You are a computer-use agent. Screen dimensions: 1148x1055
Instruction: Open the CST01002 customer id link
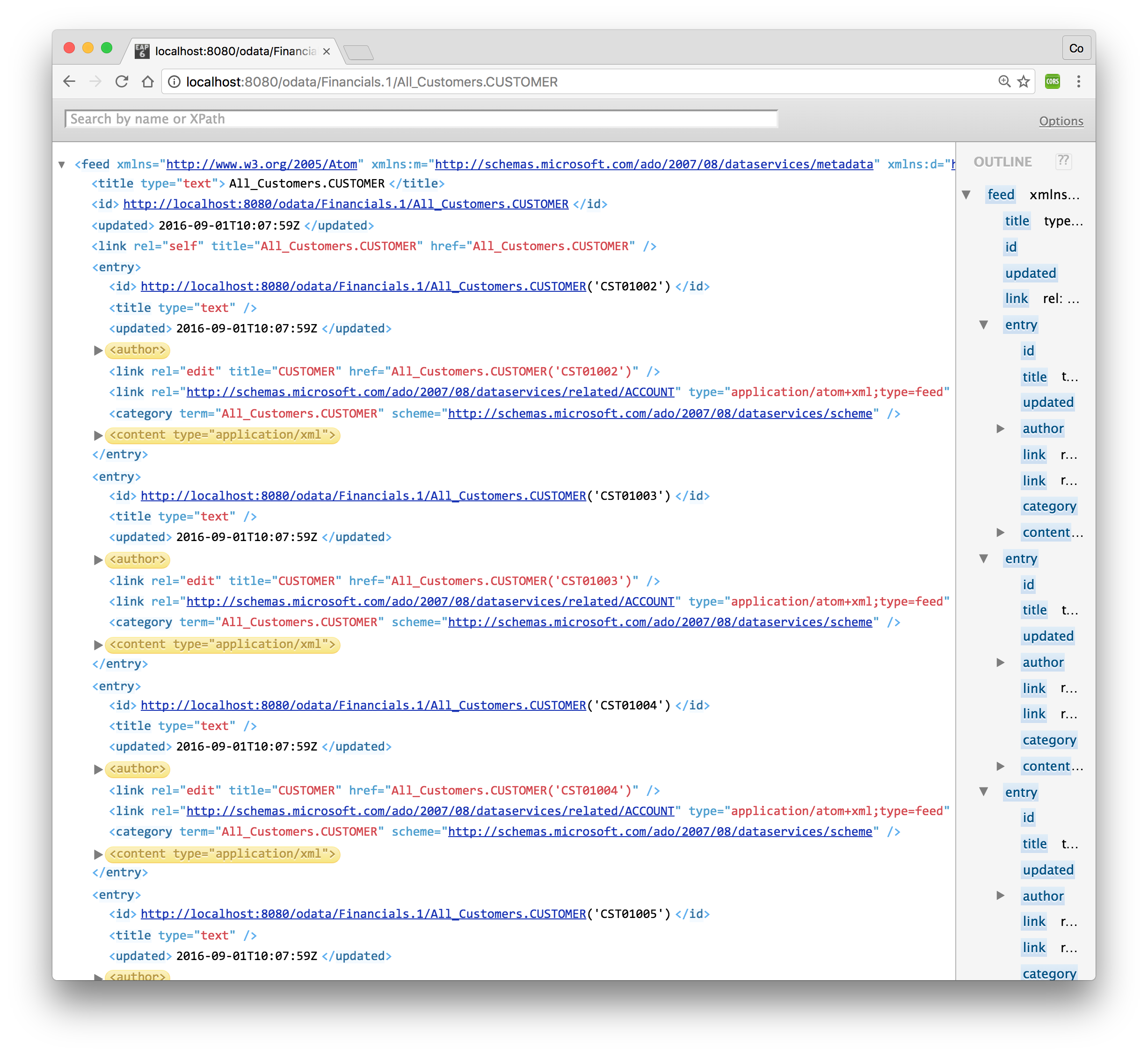[x=363, y=287]
